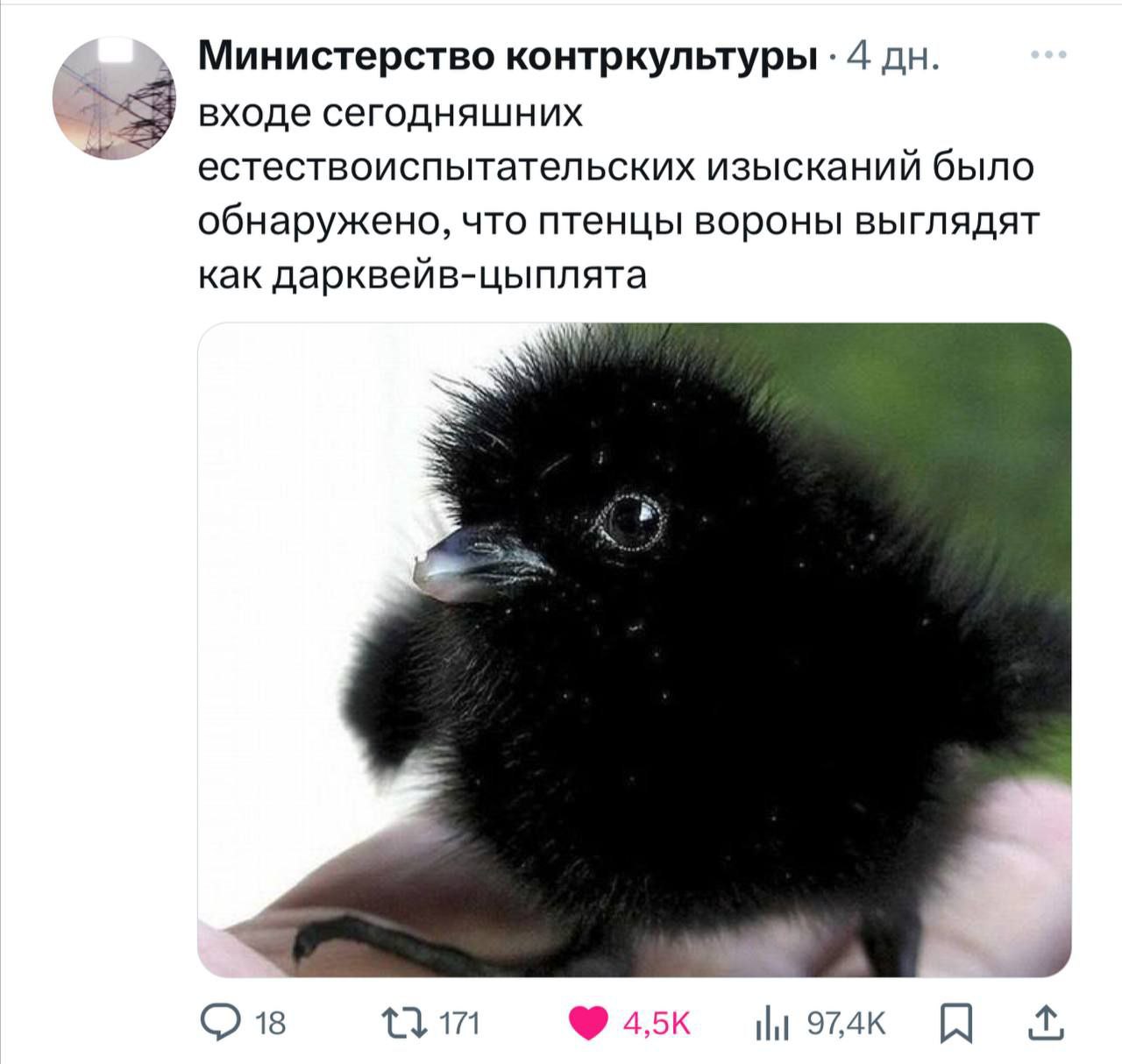Open Министерство контркультуры profile name
Image resolution: width=1122 pixels, height=1064 pixels.
click(x=507, y=58)
